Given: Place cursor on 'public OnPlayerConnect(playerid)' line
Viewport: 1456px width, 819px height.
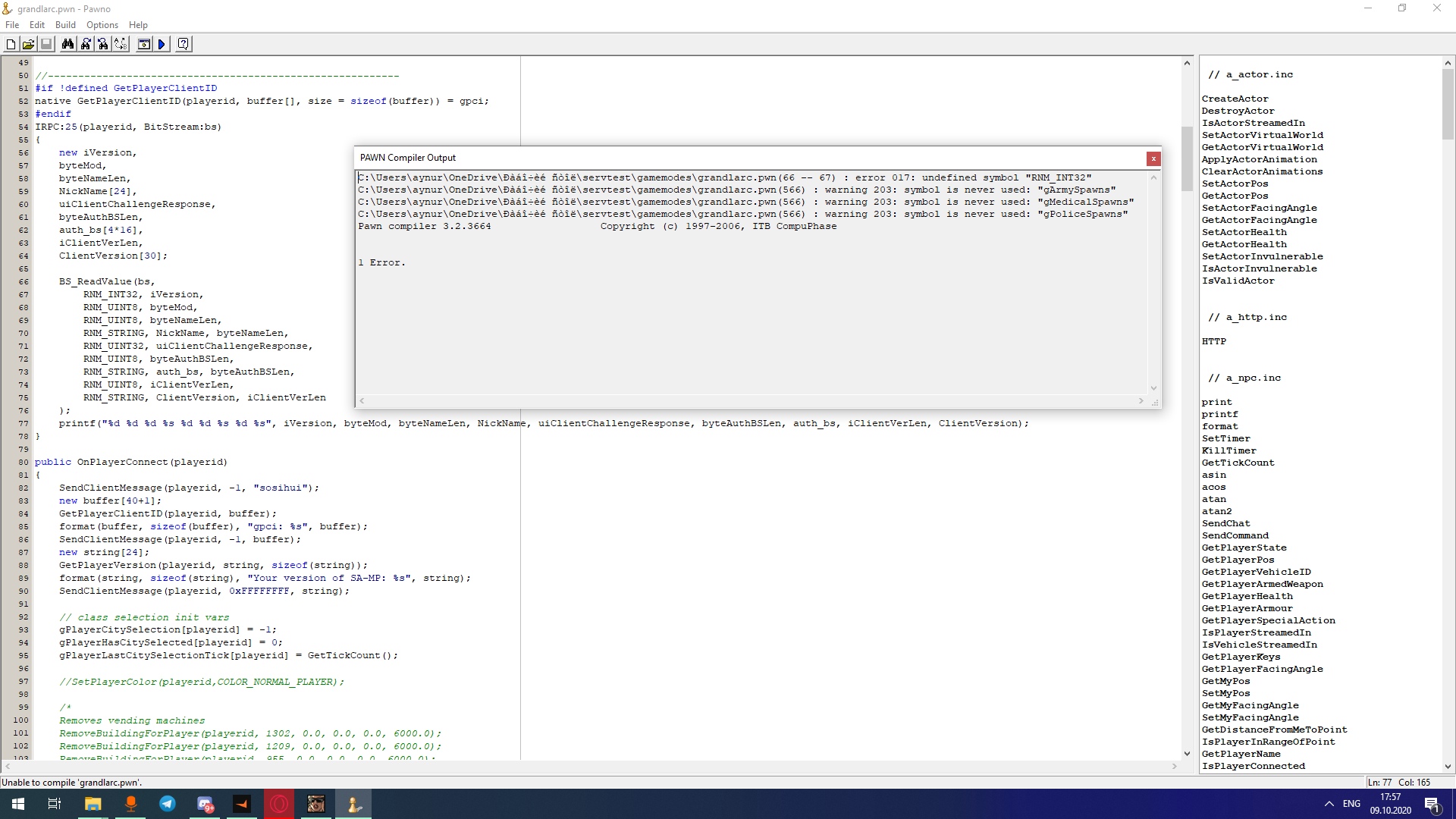Looking at the screenshot, I should coord(130,462).
